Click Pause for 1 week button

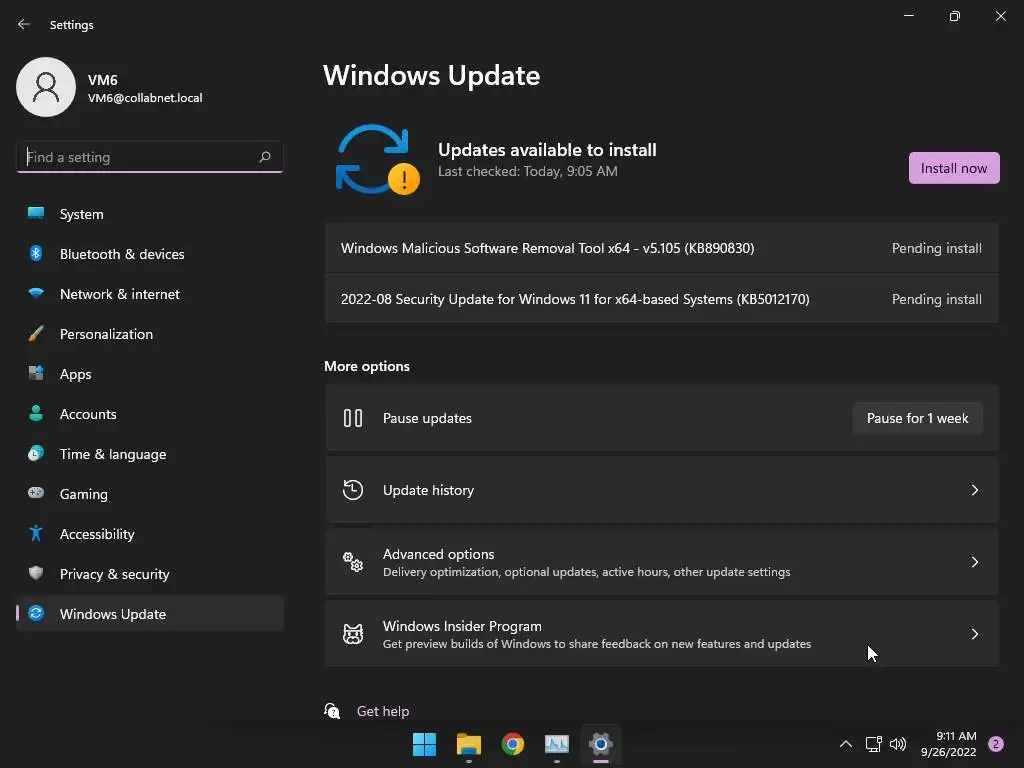pos(918,418)
